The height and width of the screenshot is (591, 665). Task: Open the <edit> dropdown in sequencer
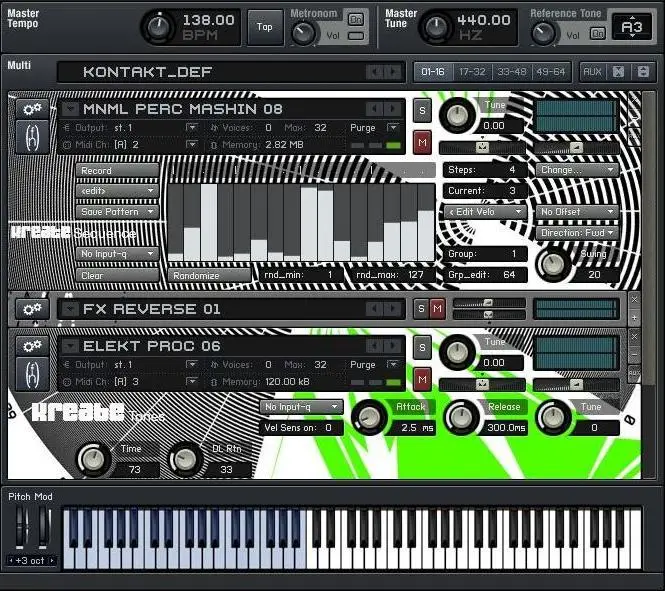pos(117,191)
